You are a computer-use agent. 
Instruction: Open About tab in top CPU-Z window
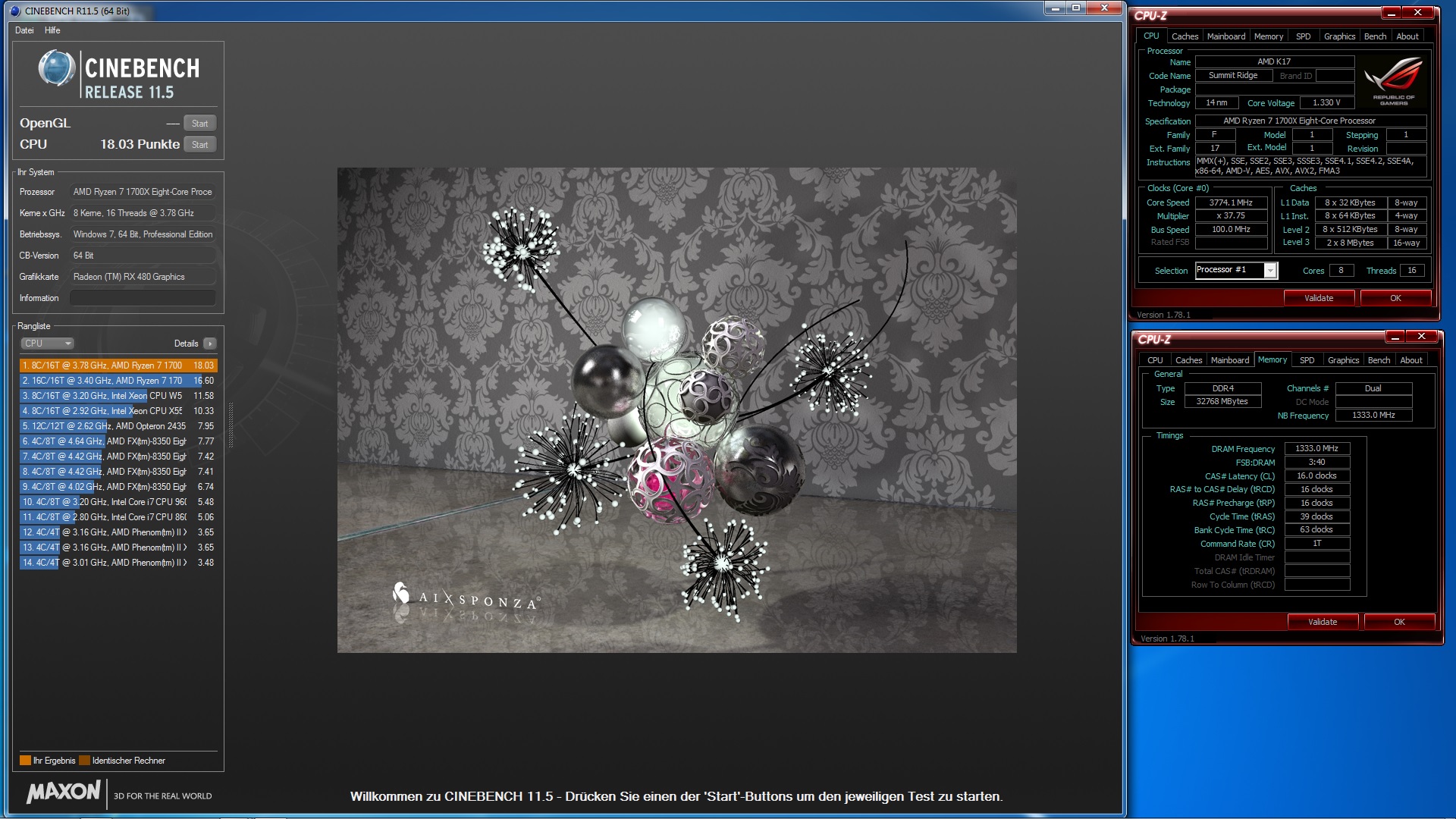pyautogui.click(x=1407, y=36)
